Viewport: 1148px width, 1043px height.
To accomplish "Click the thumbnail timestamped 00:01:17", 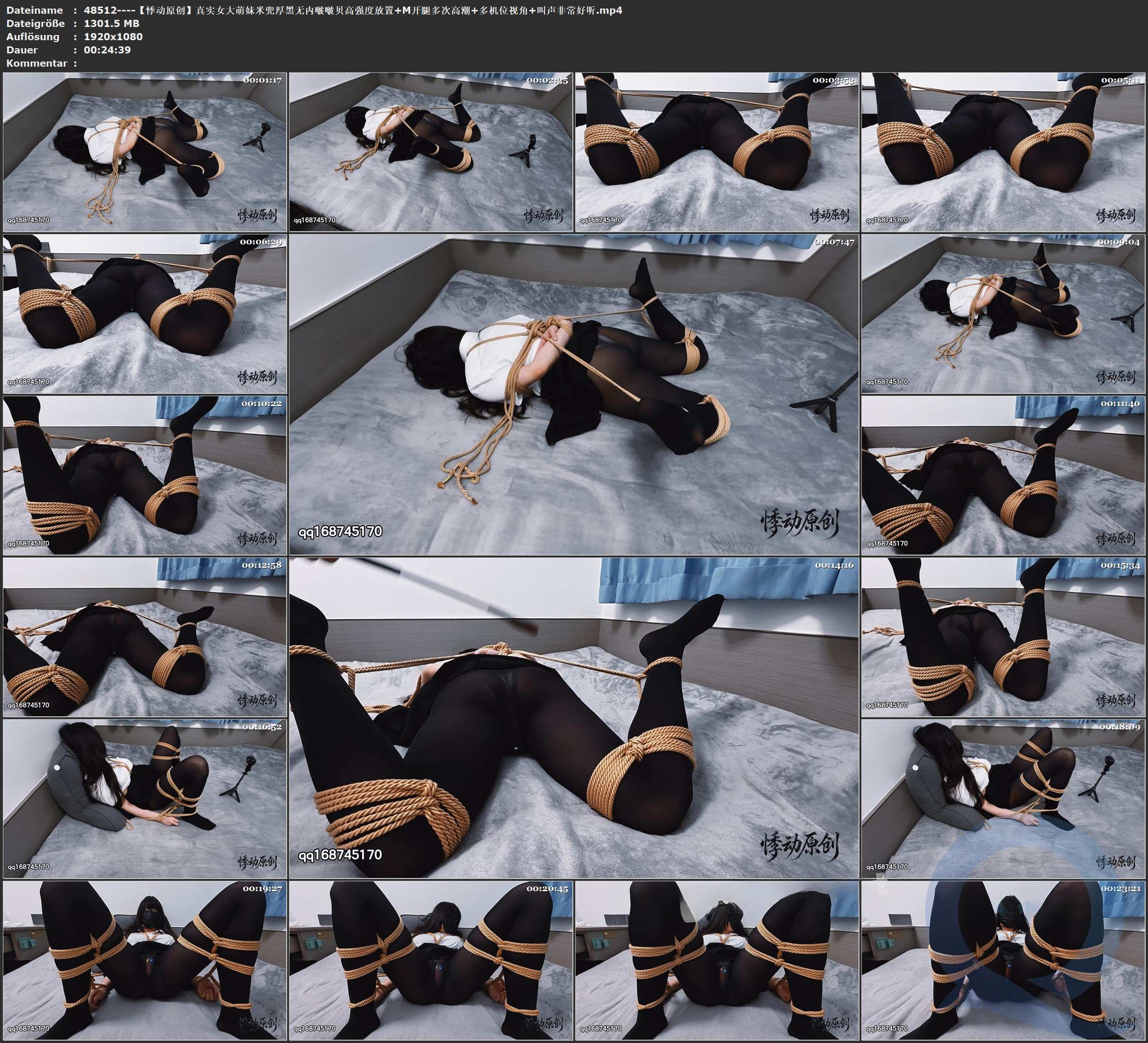I will tap(145, 152).
